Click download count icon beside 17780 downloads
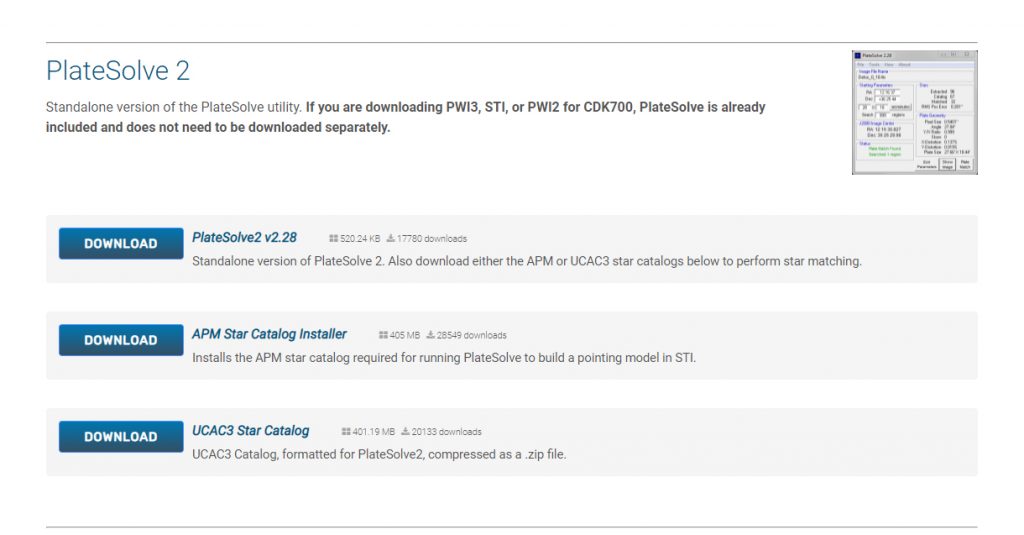This screenshot has height=535, width=1024. [391, 239]
